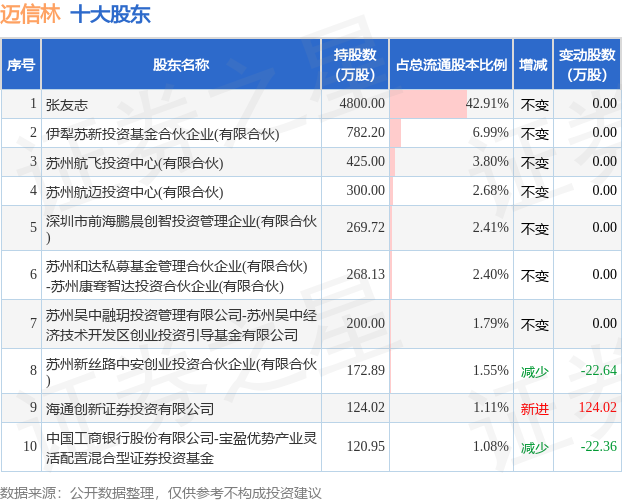The image size is (622, 502).
Task: Click the 1.79% ratio value
Action: click(490, 323)
